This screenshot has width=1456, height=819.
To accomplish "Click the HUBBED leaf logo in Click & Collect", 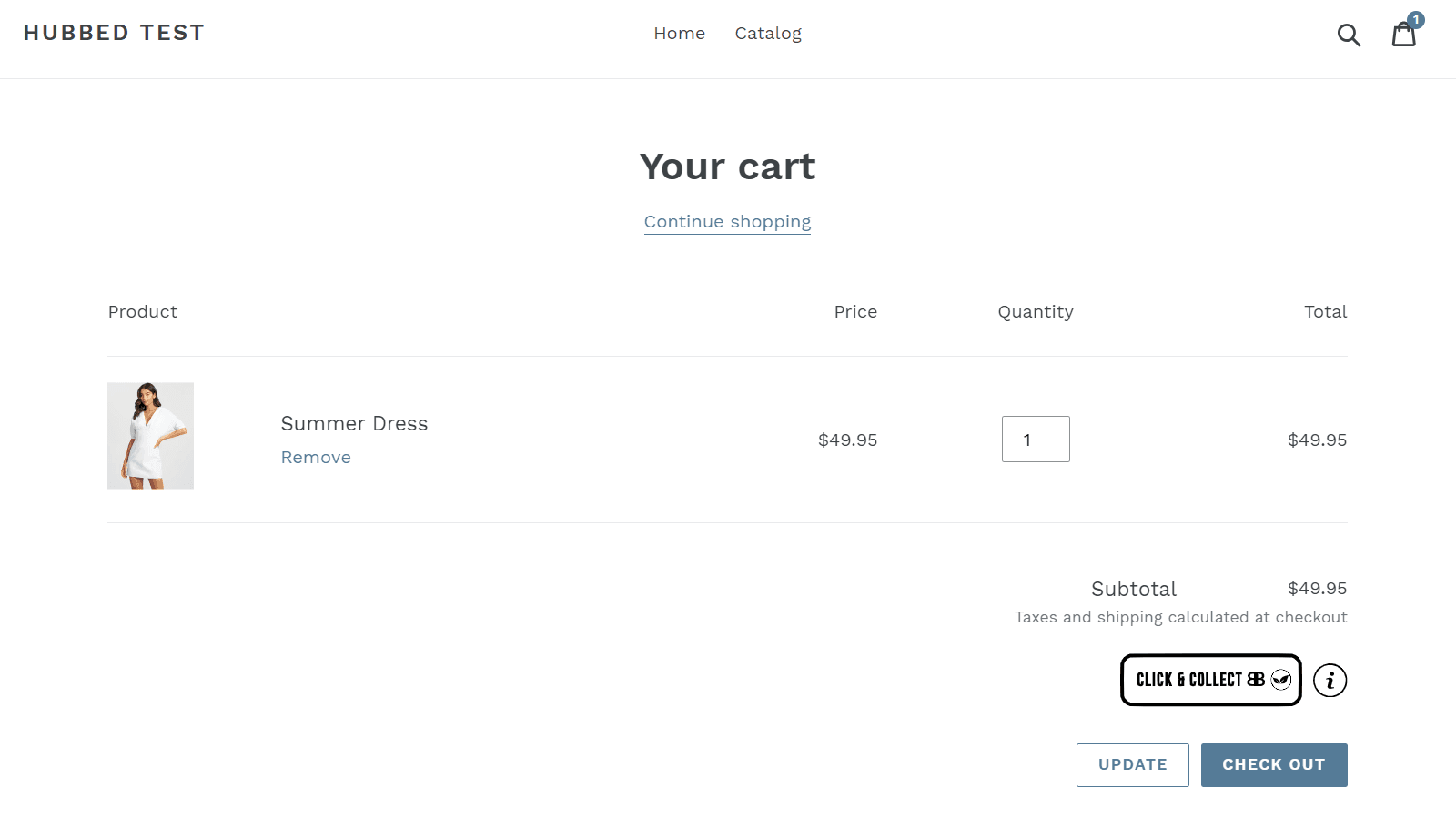I will tap(1280, 679).
